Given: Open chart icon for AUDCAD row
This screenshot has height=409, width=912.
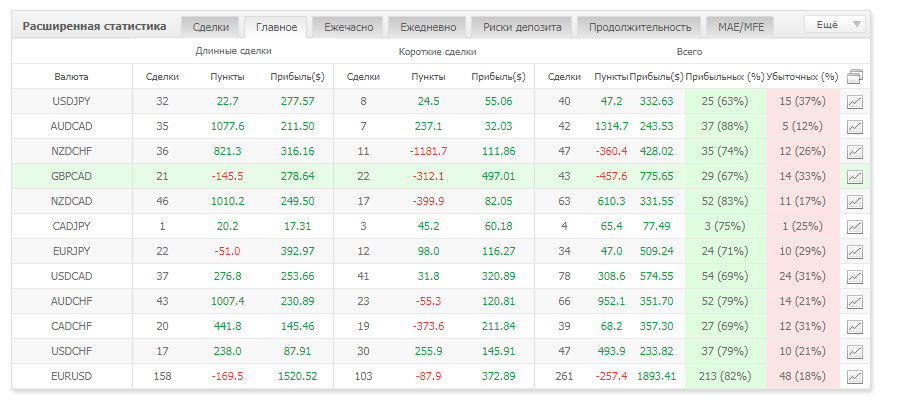Looking at the screenshot, I should tap(854, 127).
